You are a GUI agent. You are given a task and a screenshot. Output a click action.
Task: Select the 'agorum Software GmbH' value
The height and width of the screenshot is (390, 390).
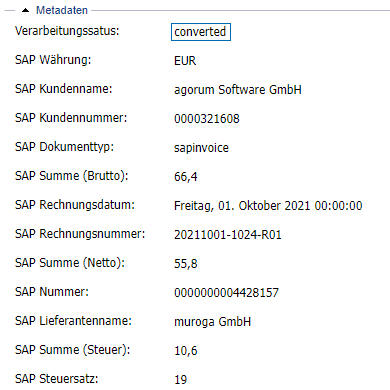[x=238, y=90]
